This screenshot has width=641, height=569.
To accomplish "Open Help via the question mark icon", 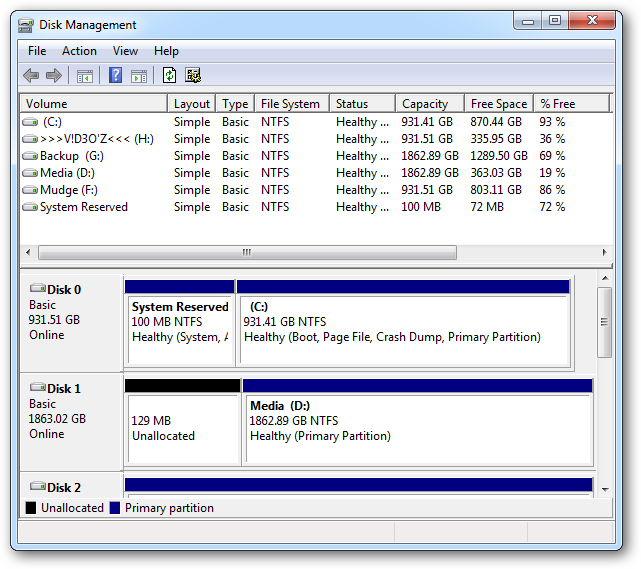I will coord(116,75).
